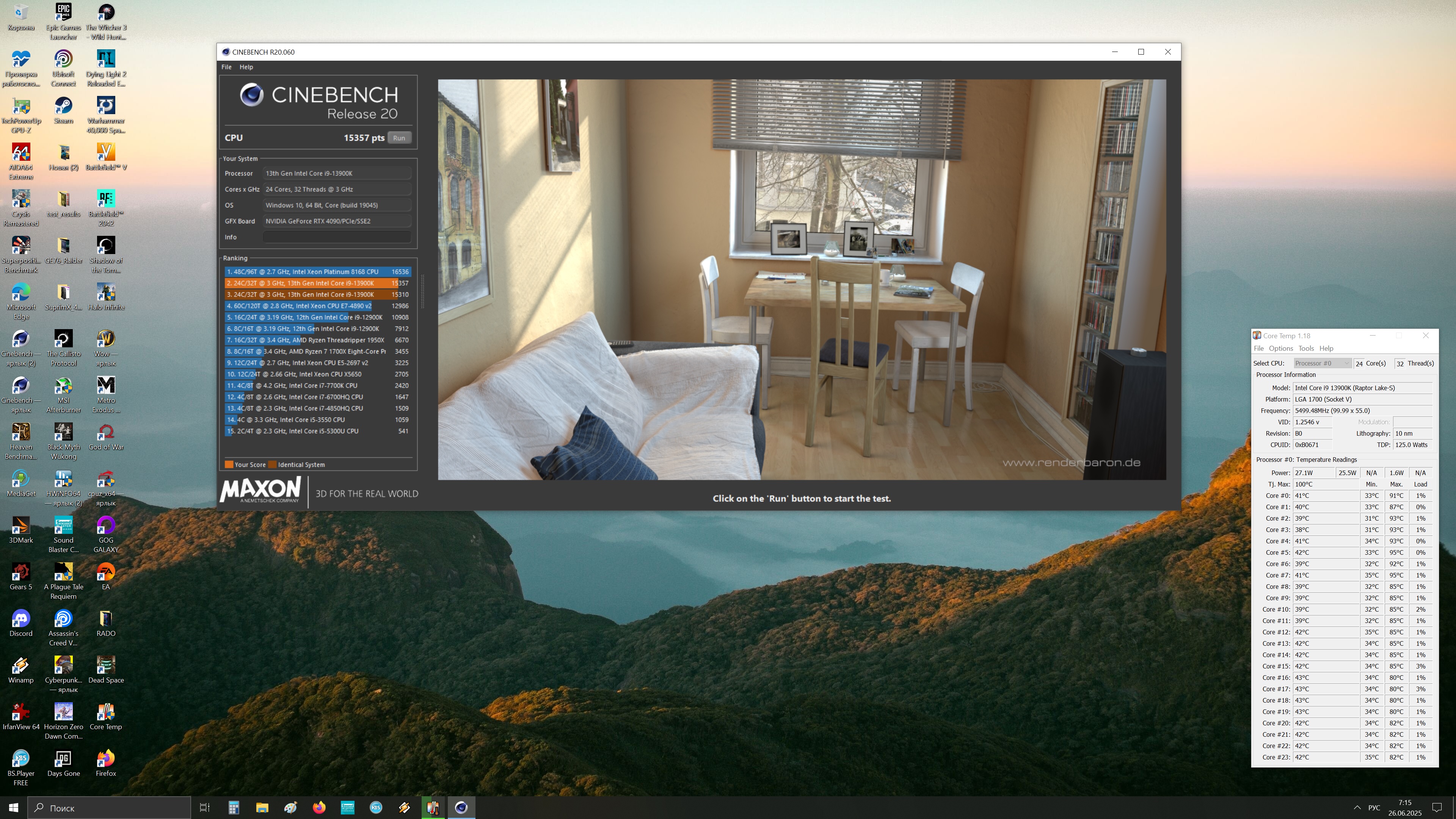
Task: Open the Select CPU Processor #0 dropdown
Action: coord(1322,364)
